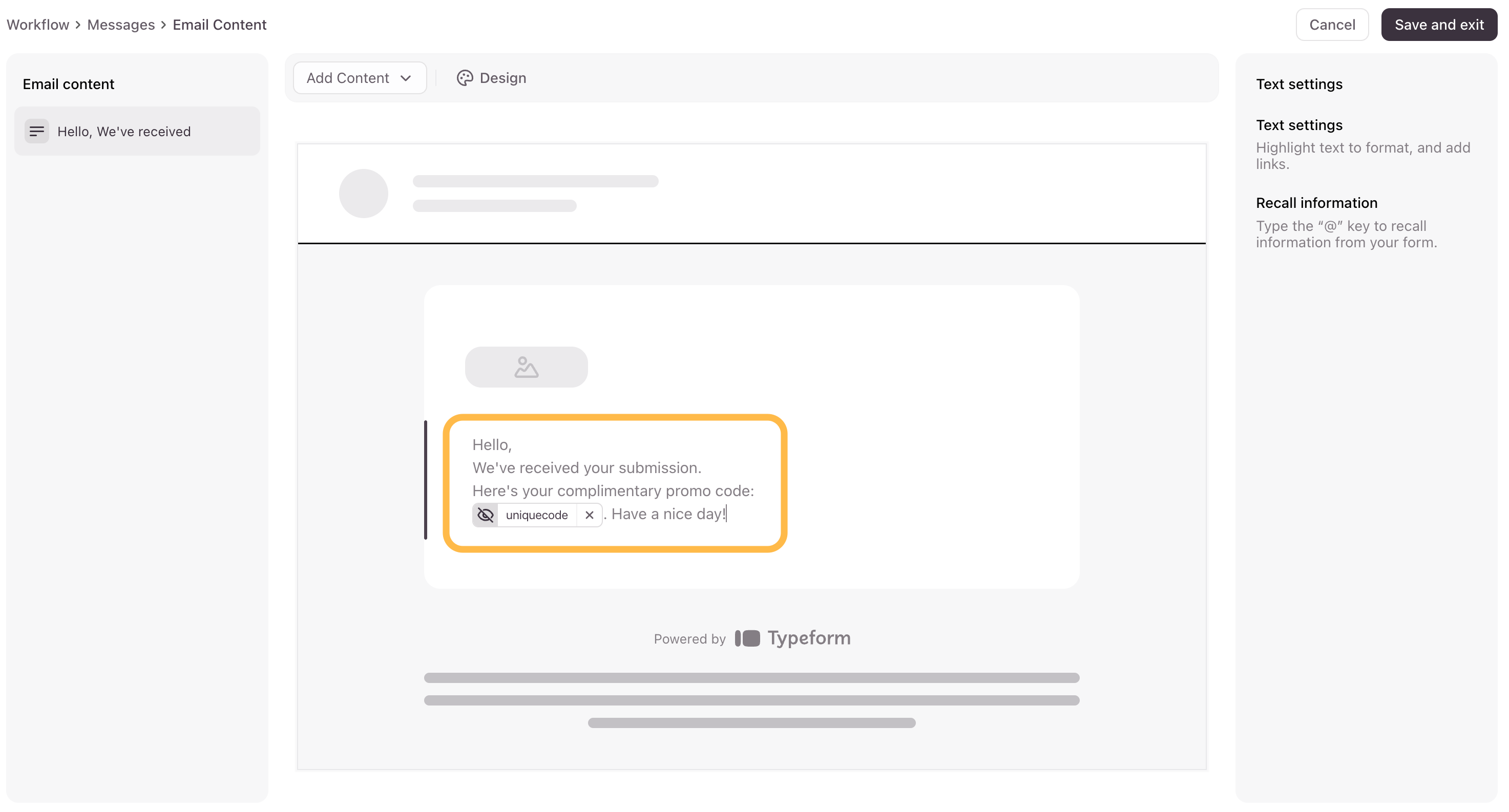The image size is (1509, 812).
Task: Open the Design tab
Action: 491,78
